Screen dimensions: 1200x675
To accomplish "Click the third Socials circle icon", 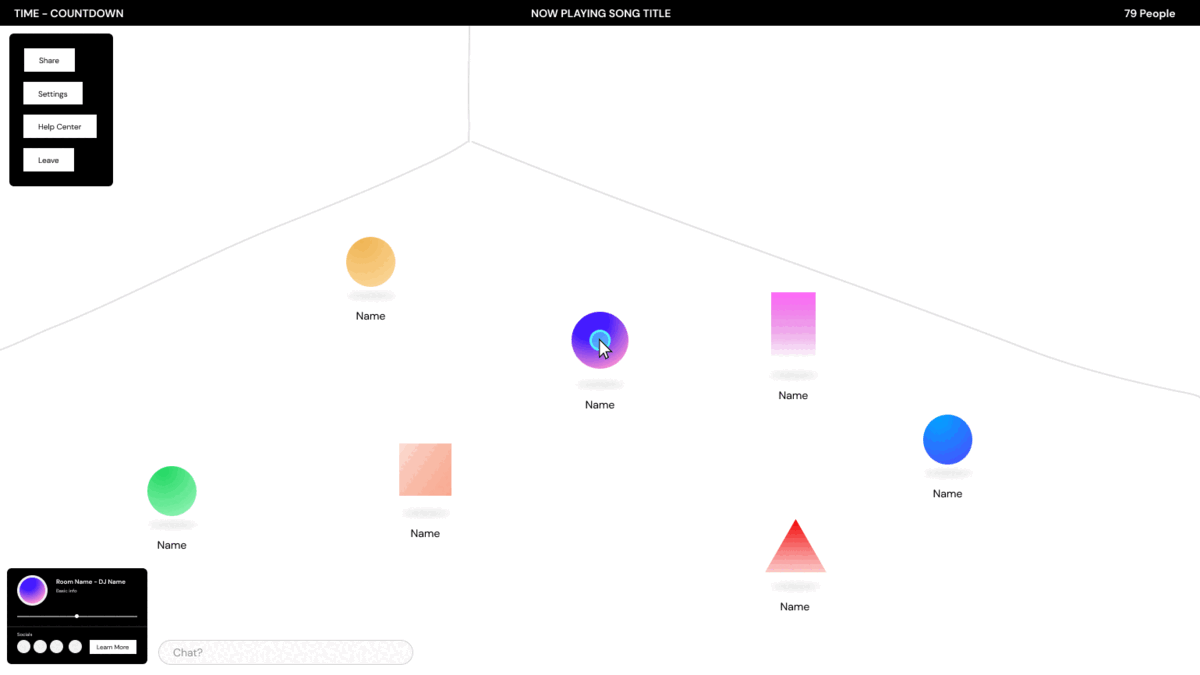I will tap(57, 647).
